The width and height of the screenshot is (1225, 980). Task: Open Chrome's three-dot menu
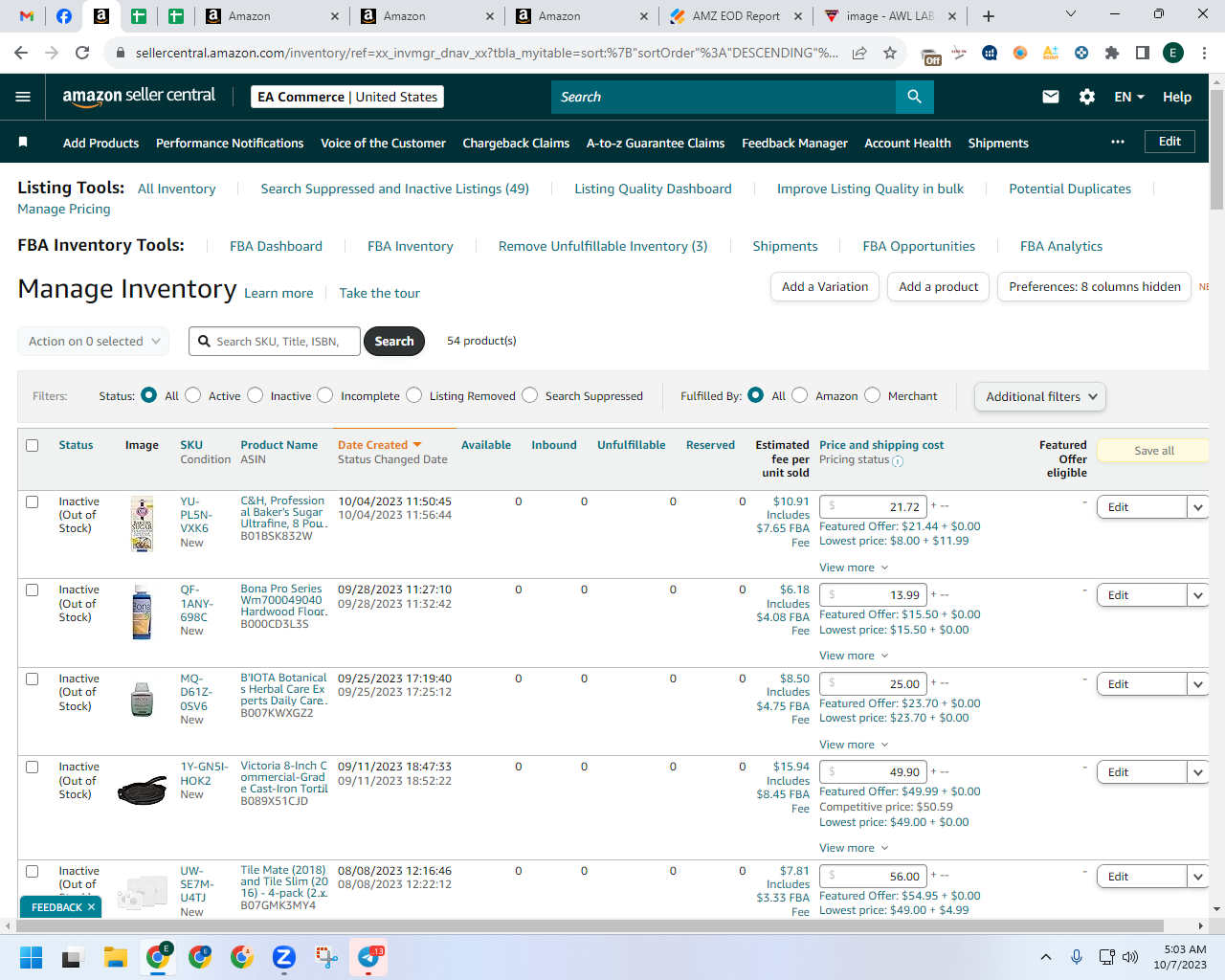[x=1204, y=53]
